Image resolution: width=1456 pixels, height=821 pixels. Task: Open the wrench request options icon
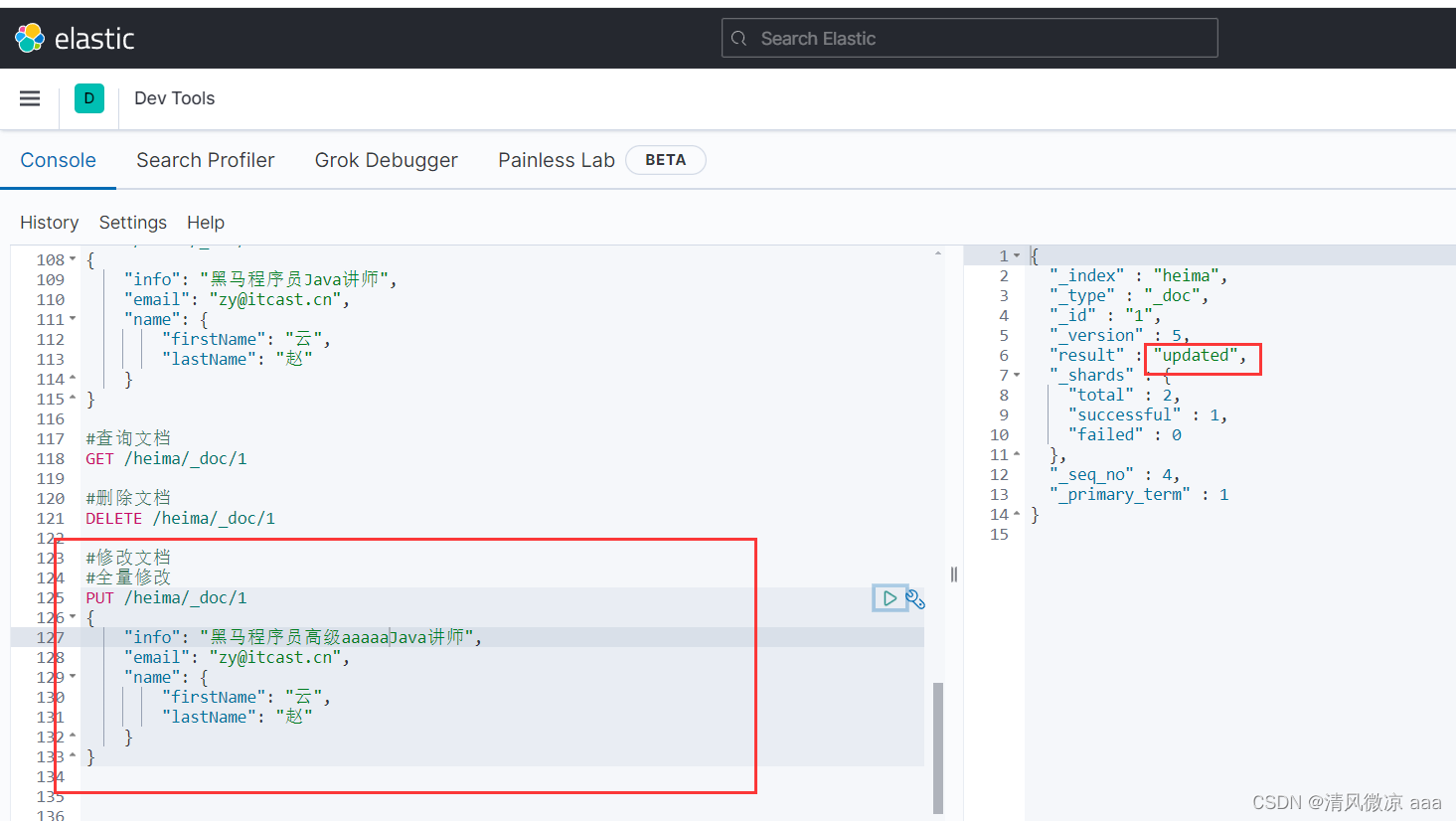(x=915, y=599)
